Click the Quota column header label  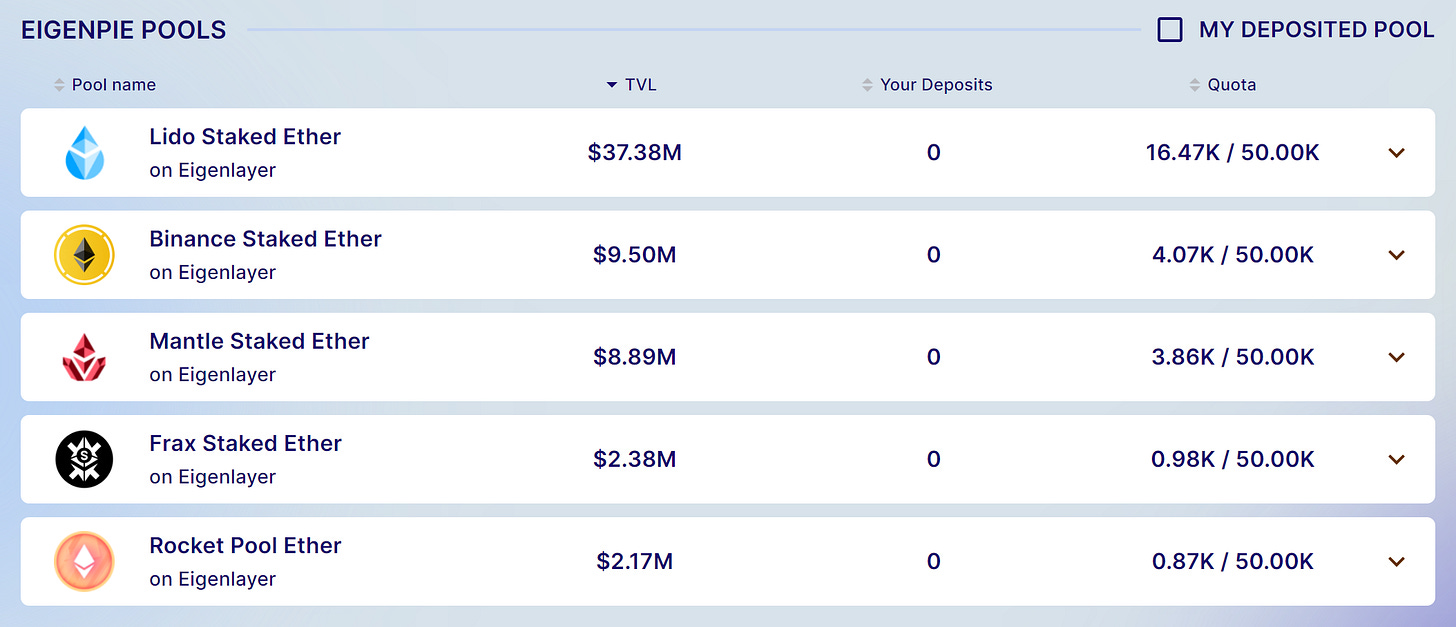pyautogui.click(x=1232, y=85)
